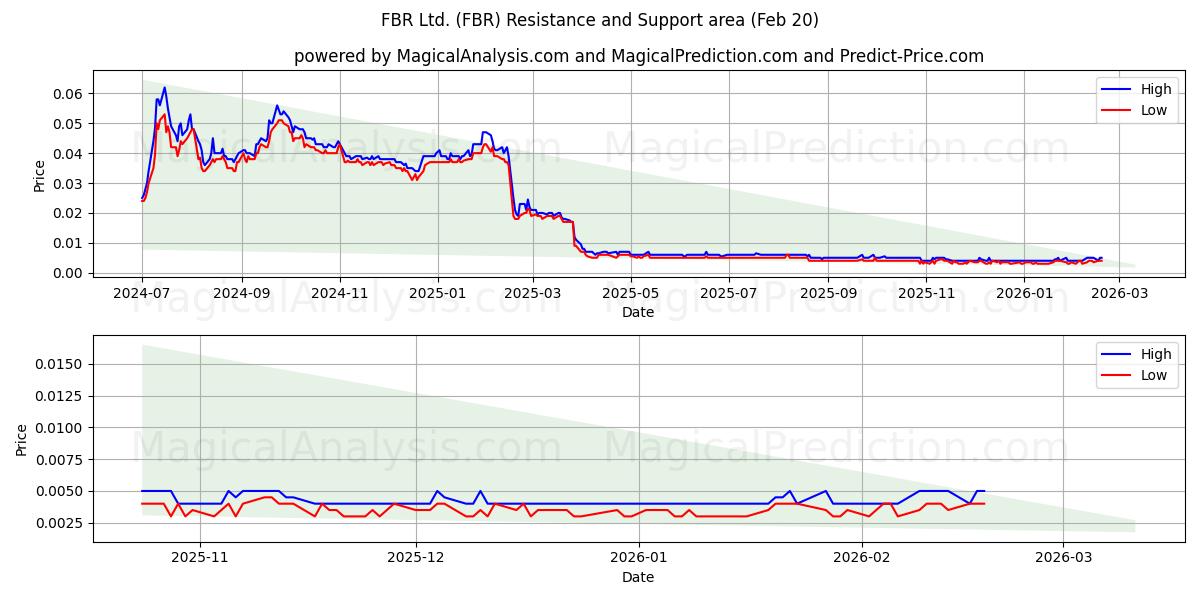Click the '2025-09' x-axis label in the top chart
The width and height of the screenshot is (1200, 600).
830,293
